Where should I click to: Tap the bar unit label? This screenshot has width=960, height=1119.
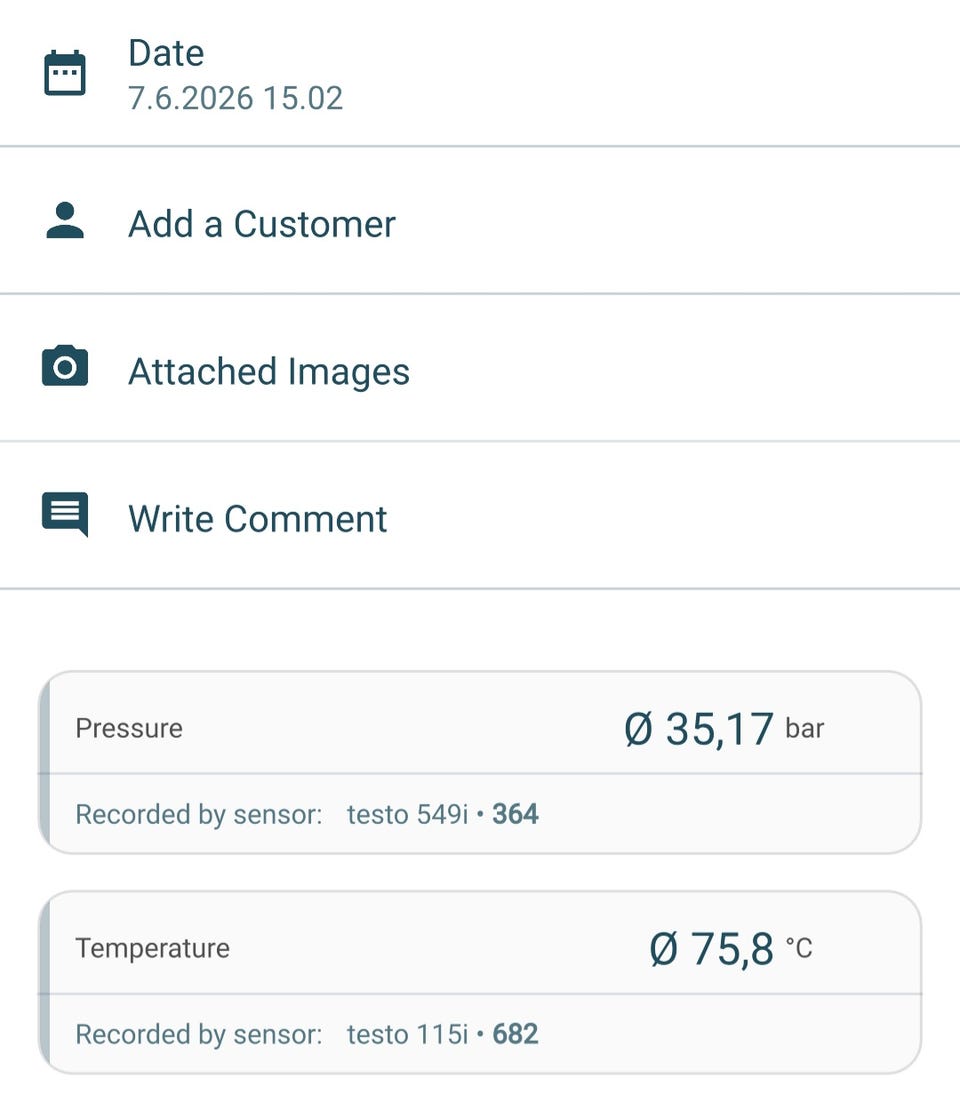(x=804, y=729)
